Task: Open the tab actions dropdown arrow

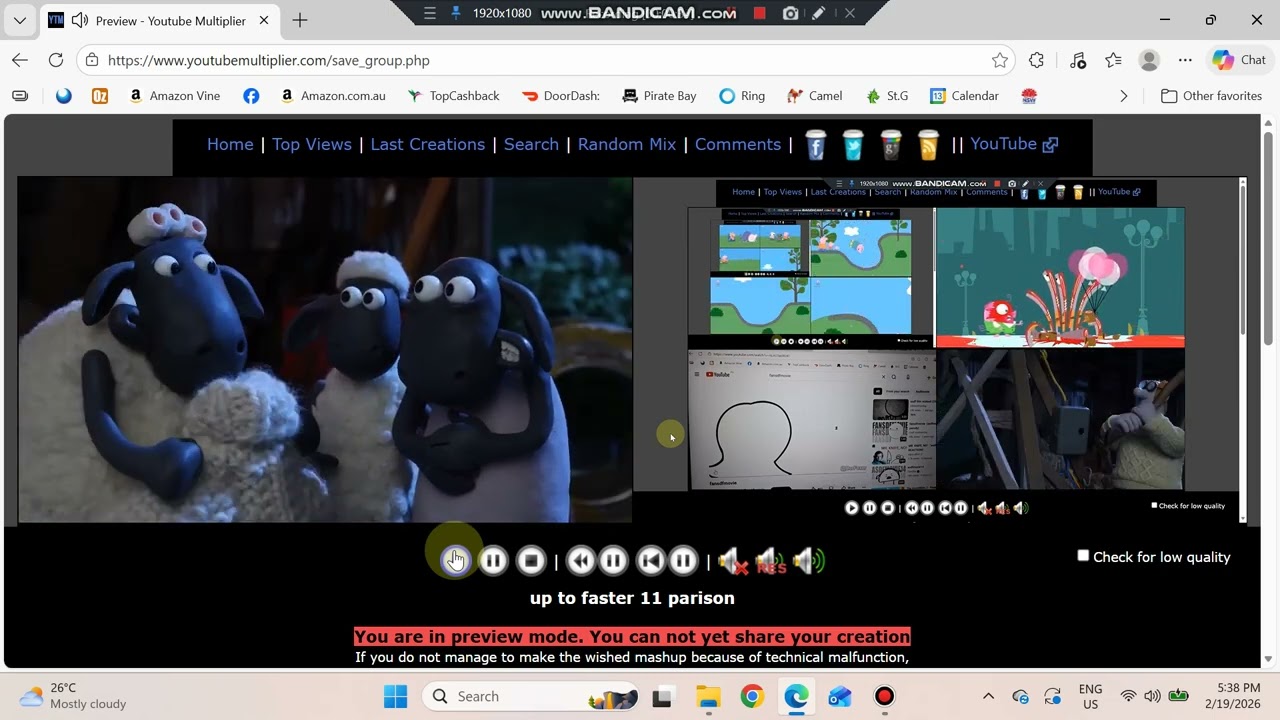Action: 20,20
